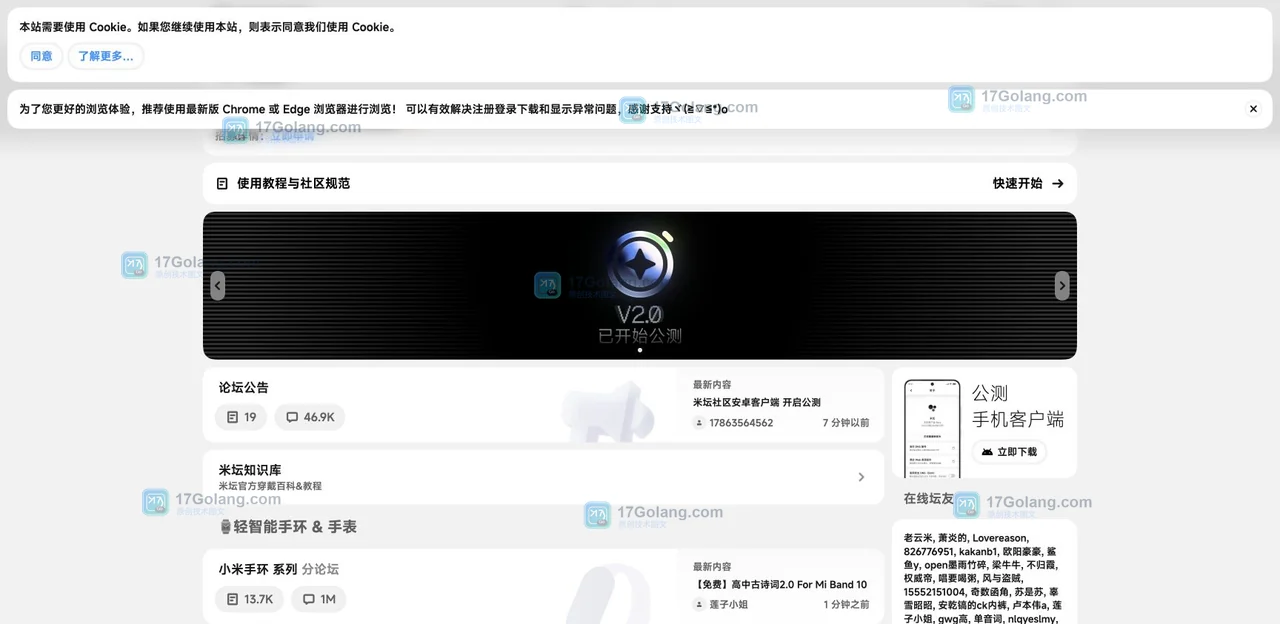
Task: Click the 7 分钟以前 timestamp
Action: [846, 423]
